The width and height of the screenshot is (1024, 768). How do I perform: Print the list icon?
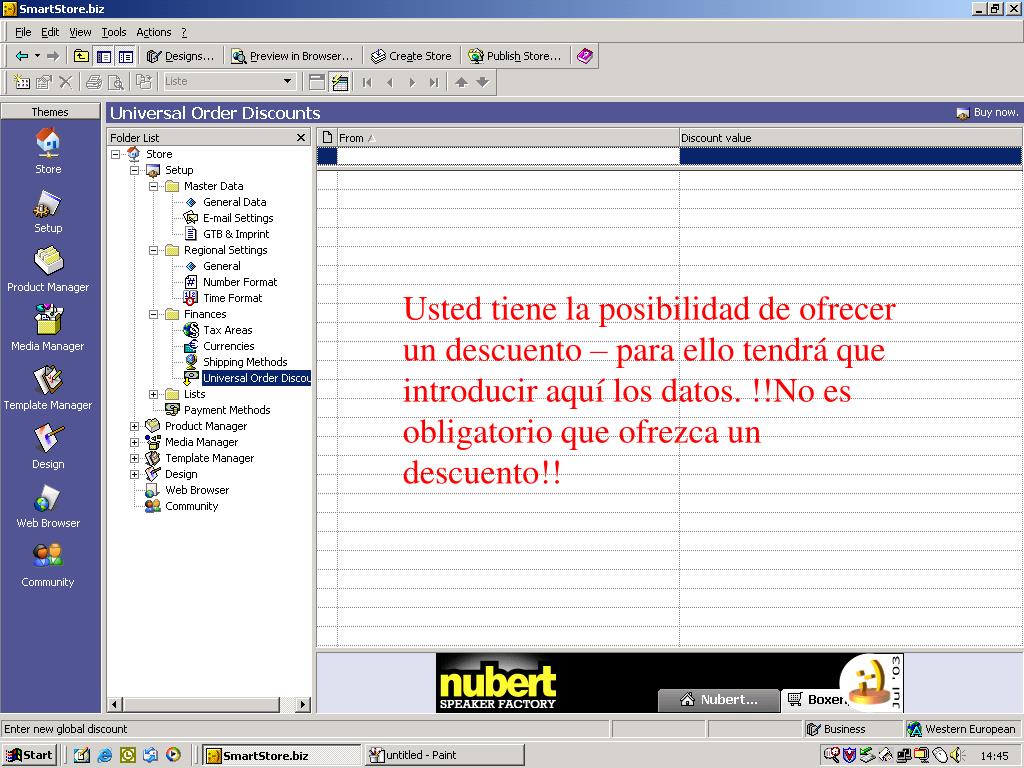94,82
